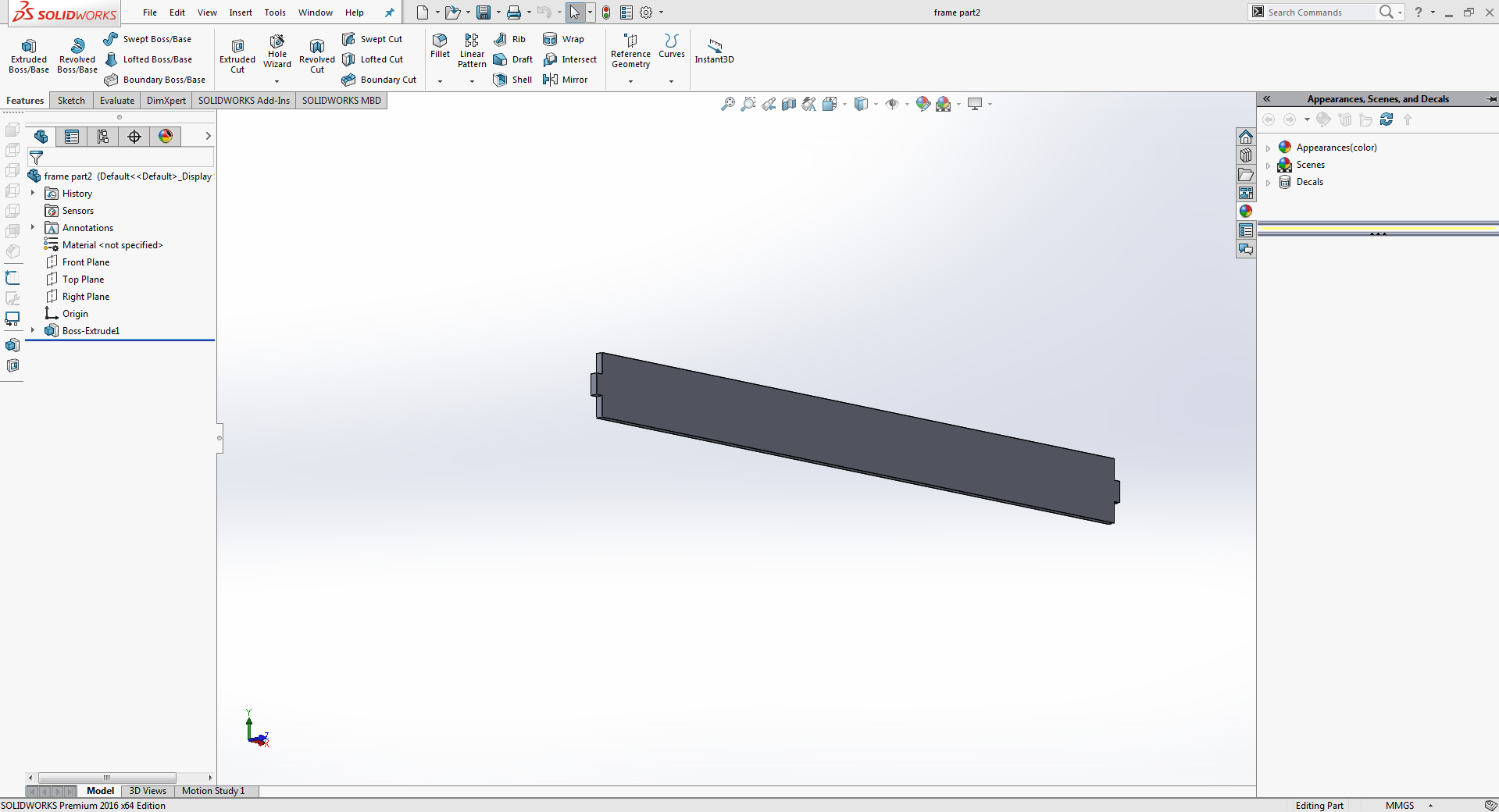The width and height of the screenshot is (1499, 812).
Task: Select the Extruded Cut tool
Action: click(x=237, y=56)
